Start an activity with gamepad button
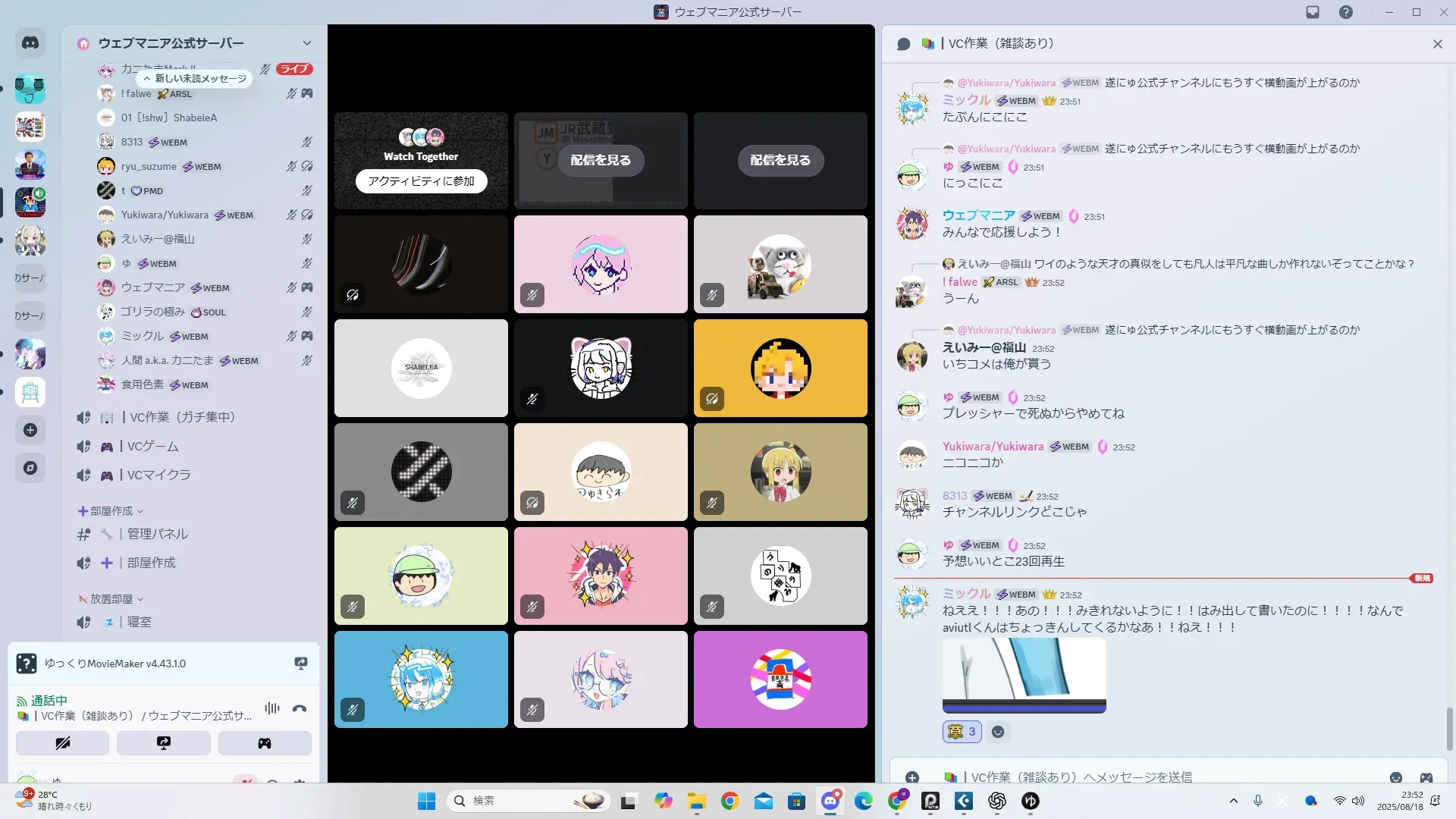Viewport: 1456px width, 819px height. tap(264, 743)
